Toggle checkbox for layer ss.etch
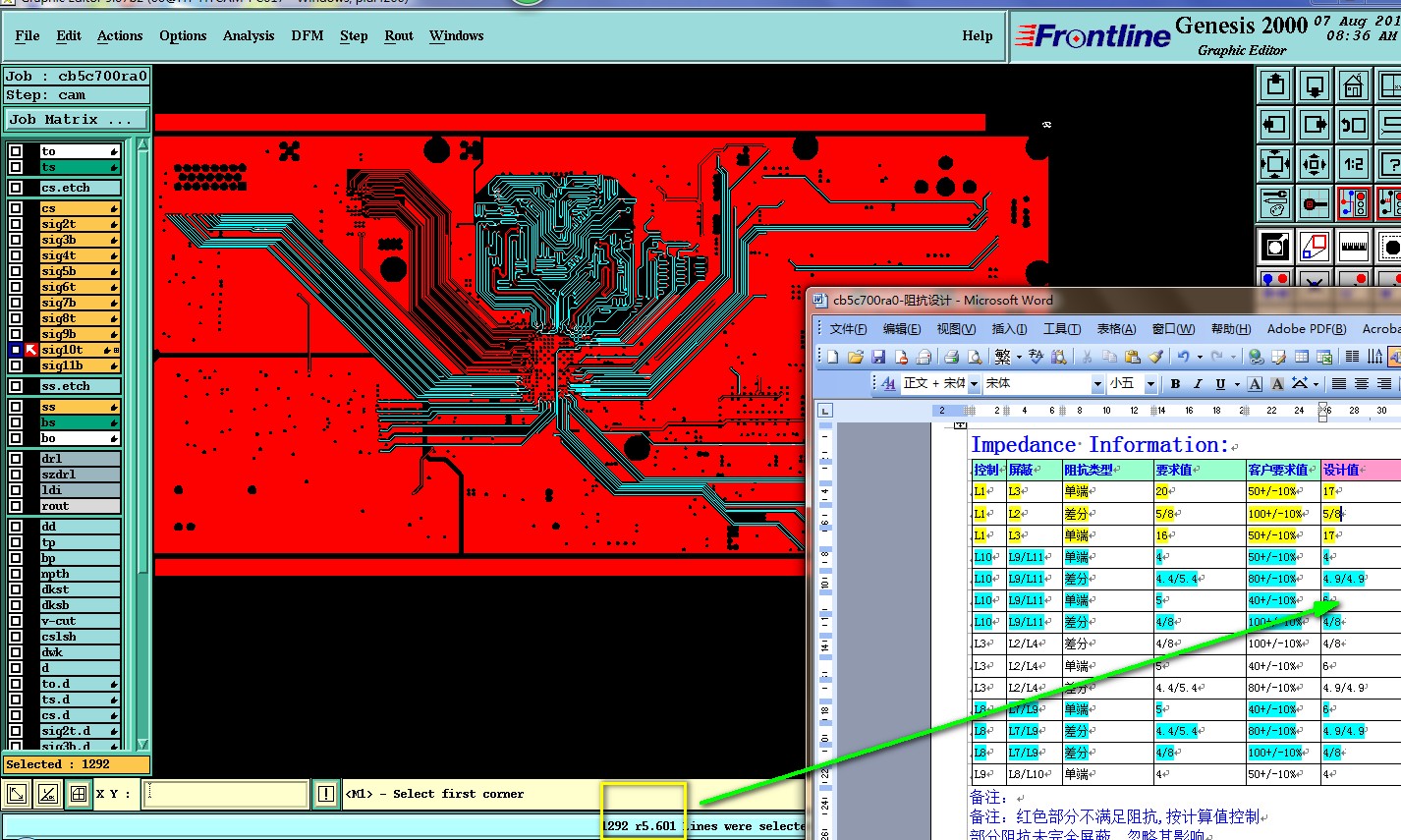The width and height of the screenshot is (1401, 840). [x=16, y=385]
